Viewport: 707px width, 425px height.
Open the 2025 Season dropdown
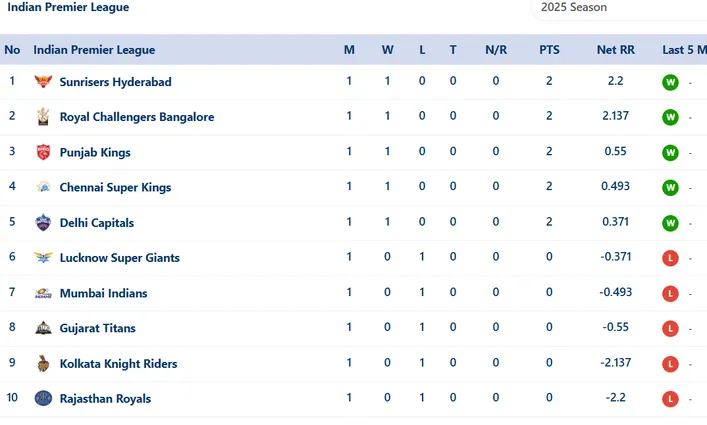pyautogui.click(x=619, y=8)
